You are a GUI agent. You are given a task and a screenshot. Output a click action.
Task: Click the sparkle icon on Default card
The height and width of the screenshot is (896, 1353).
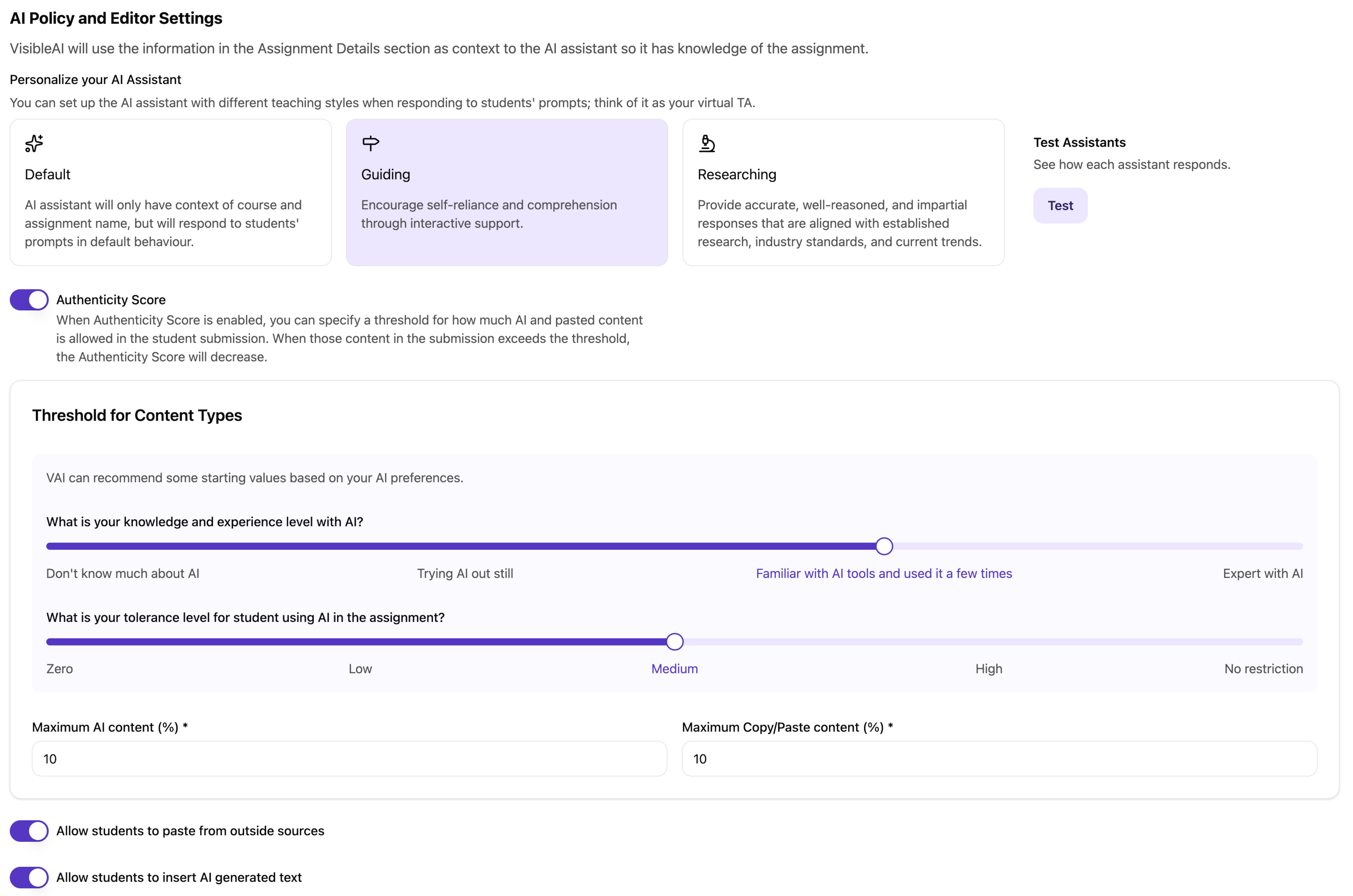(34, 144)
